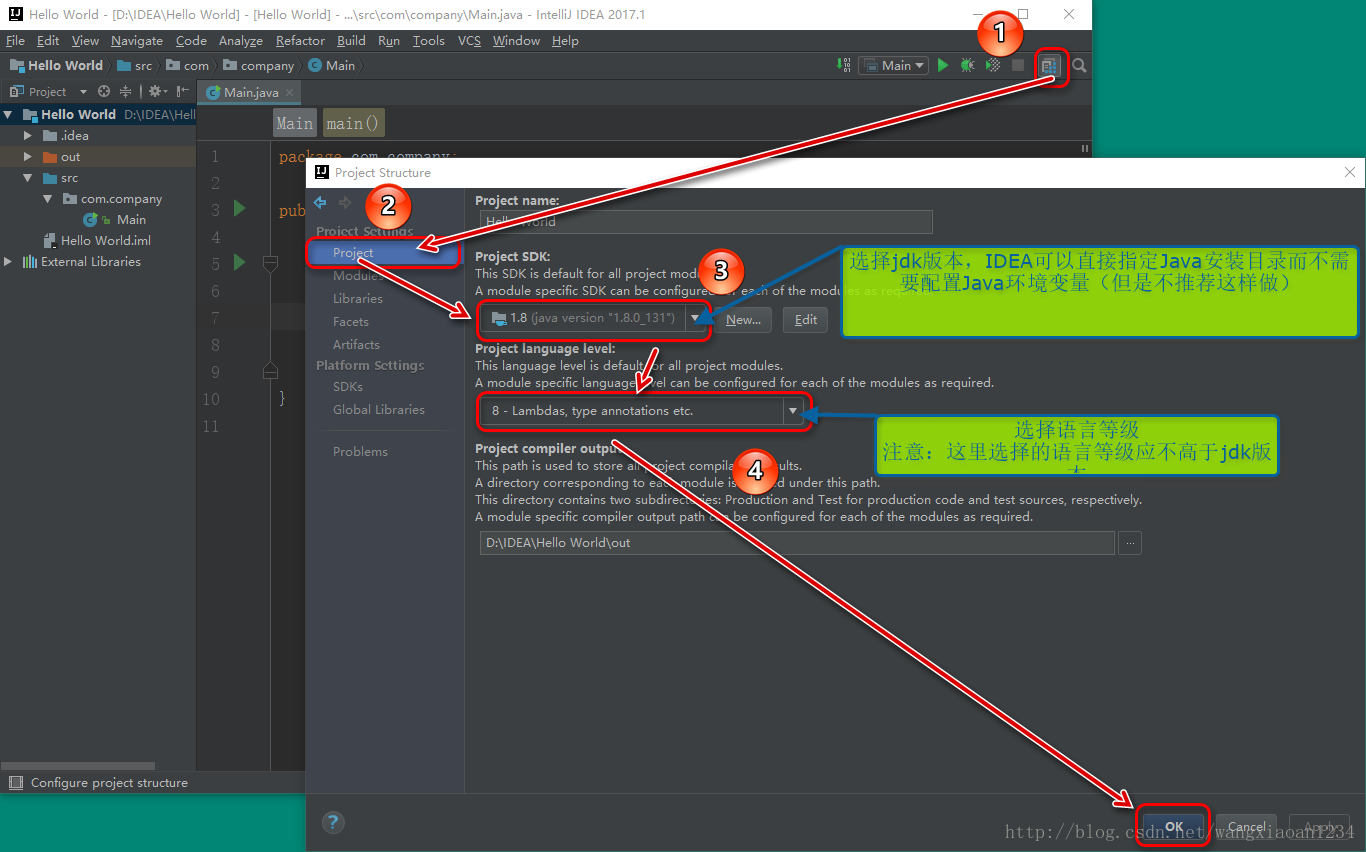Collapse code fold marker at line 5
Screen dimensions: 1366x852
coord(270,264)
